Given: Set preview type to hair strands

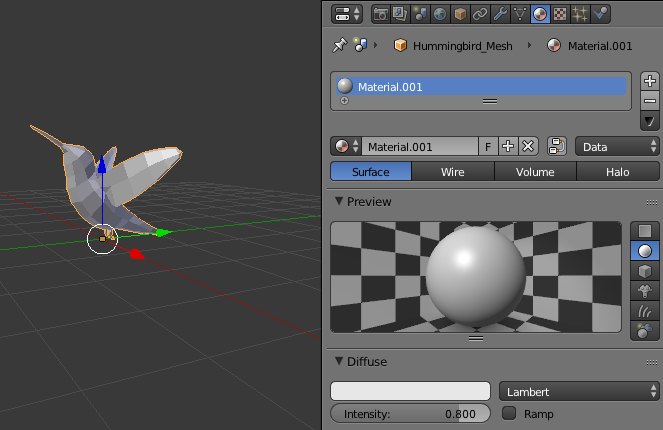Looking at the screenshot, I should tap(645, 311).
